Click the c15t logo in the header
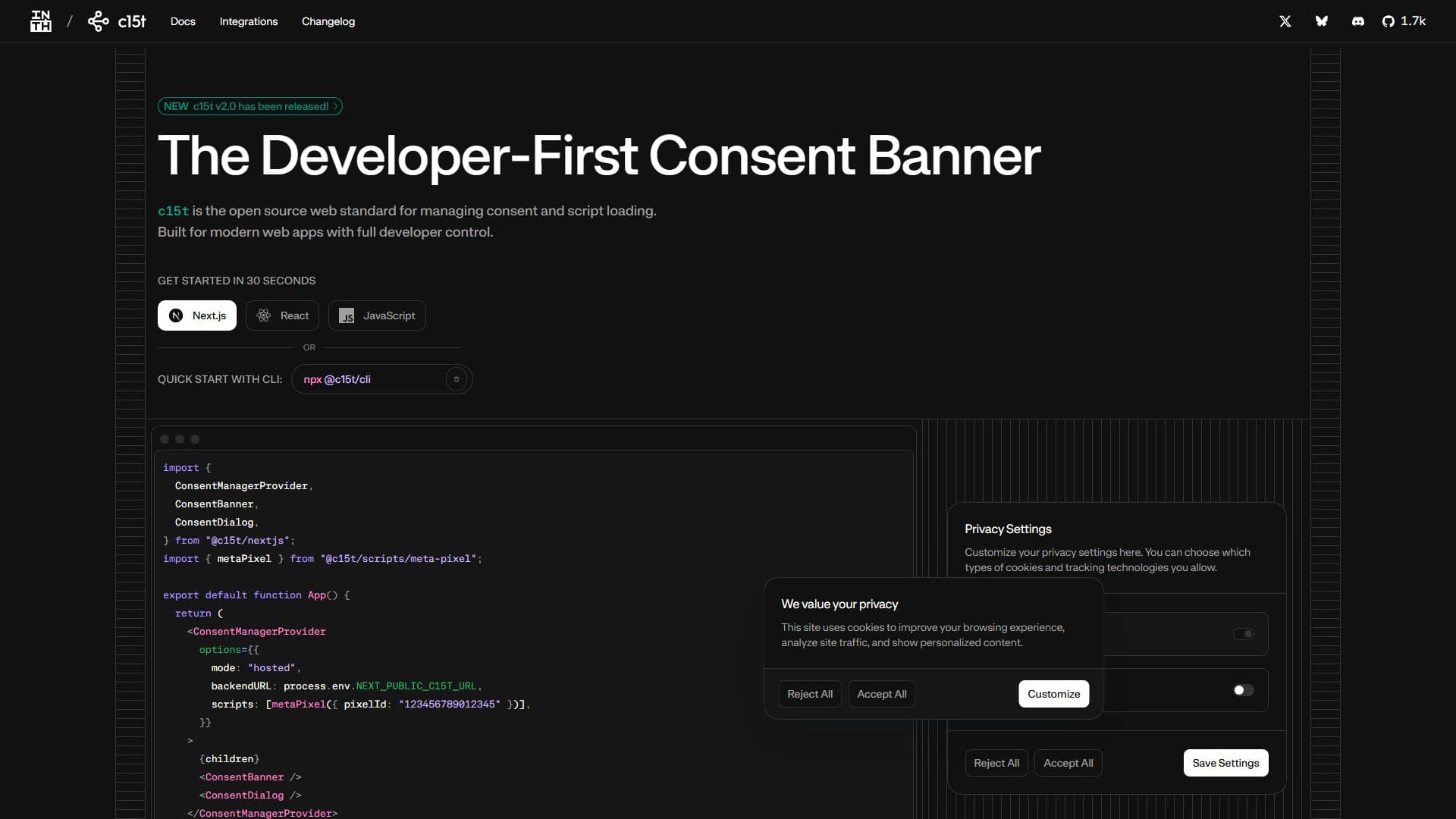 (117, 21)
